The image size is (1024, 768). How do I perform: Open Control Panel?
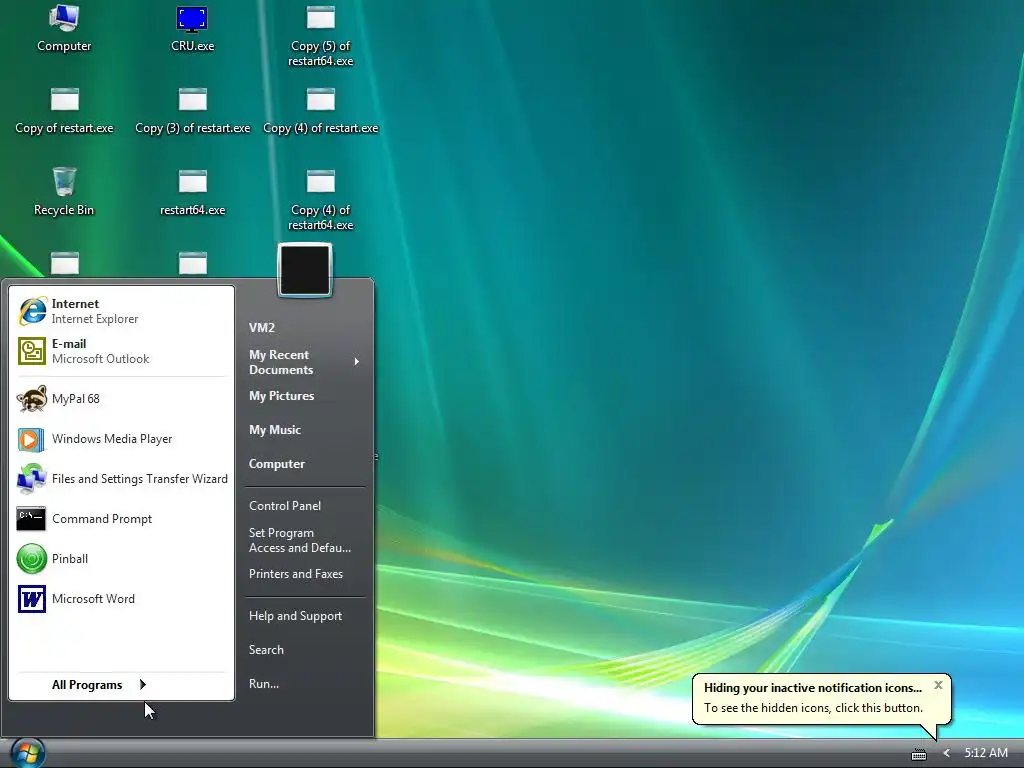point(305,505)
